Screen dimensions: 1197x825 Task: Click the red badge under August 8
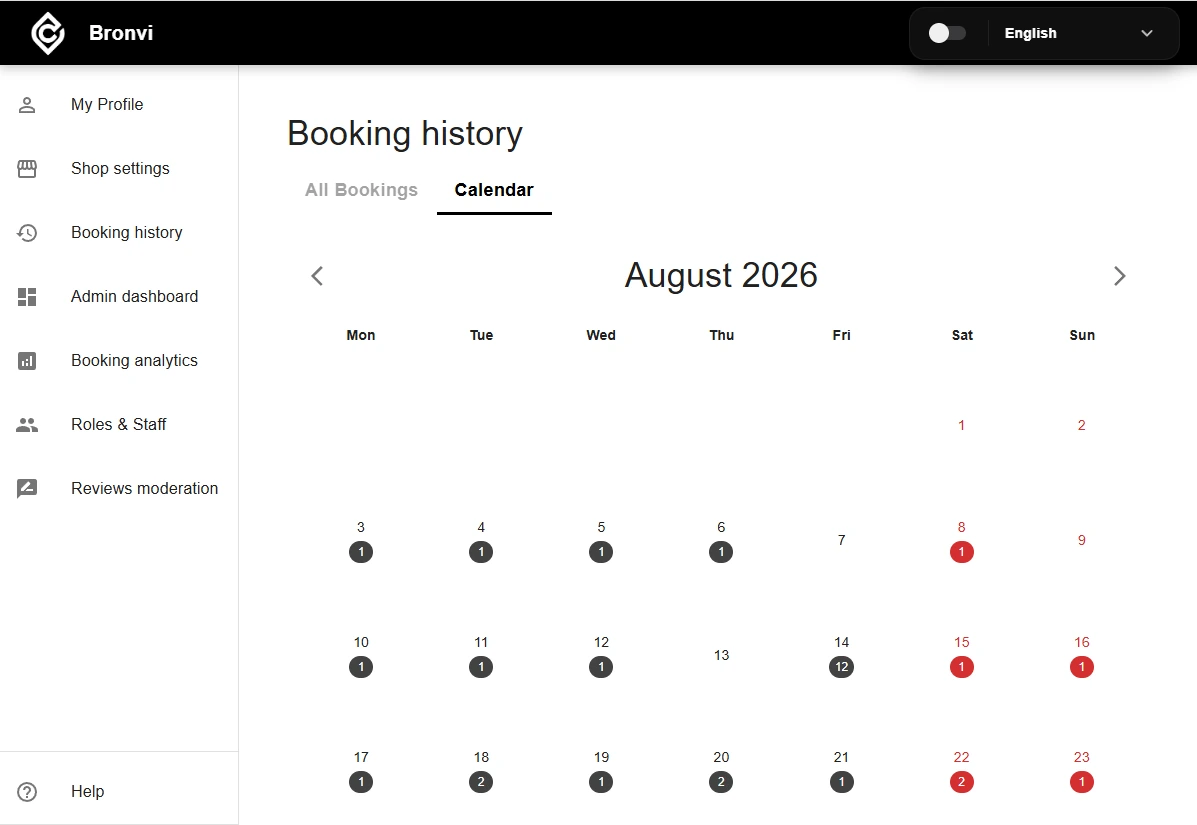tap(961, 552)
